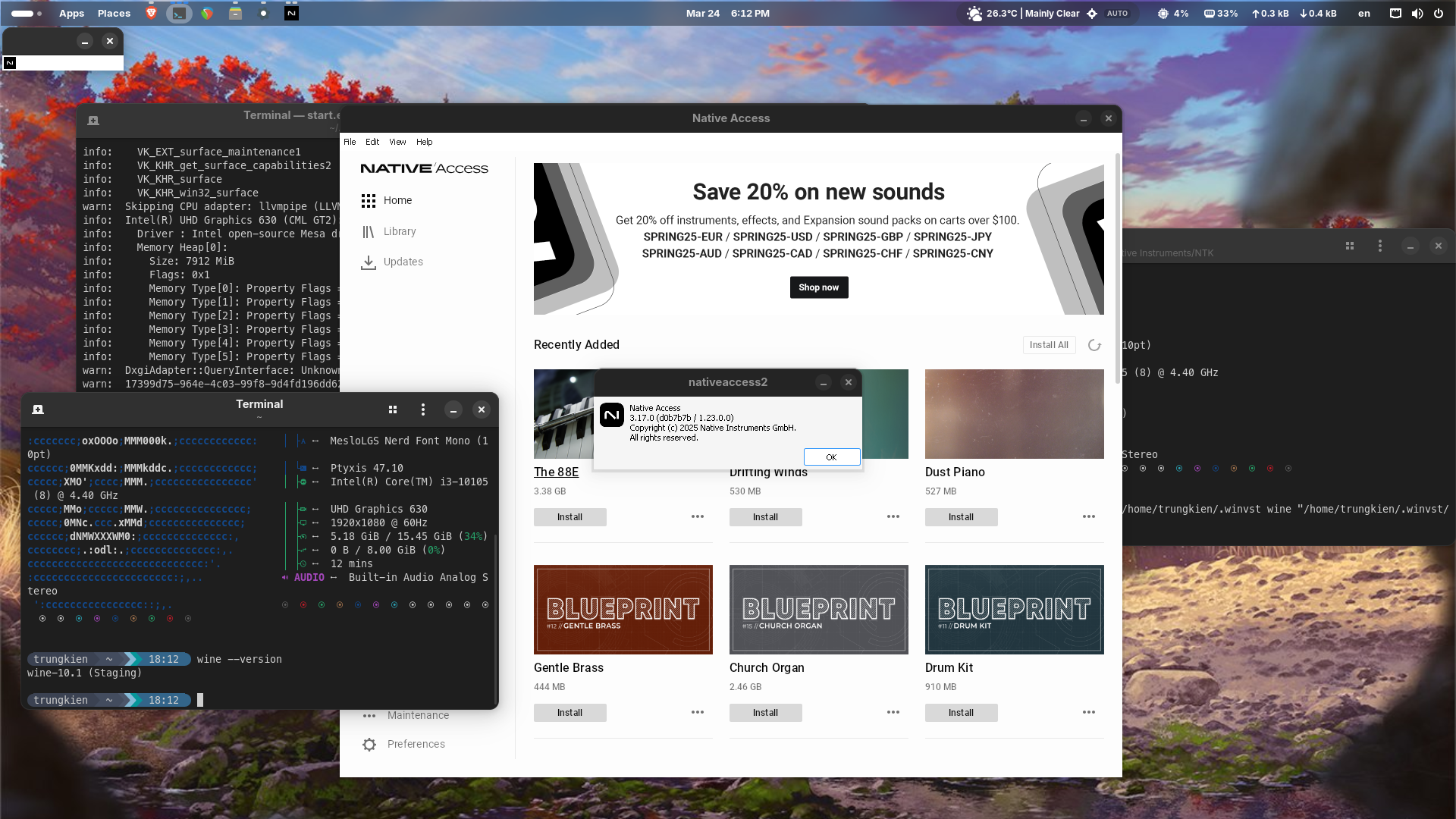Image resolution: width=1456 pixels, height=819 pixels.
Task: Open the File menu
Action: tap(350, 142)
